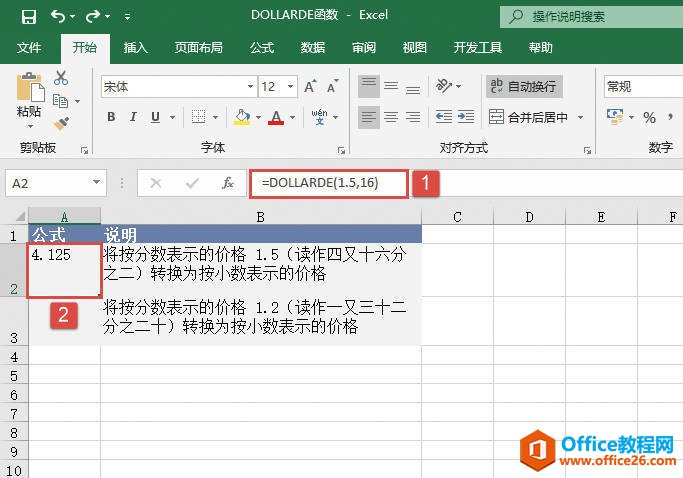This screenshot has width=683, height=478.
Task: Click the Decrease Indent icon
Action: point(444,117)
